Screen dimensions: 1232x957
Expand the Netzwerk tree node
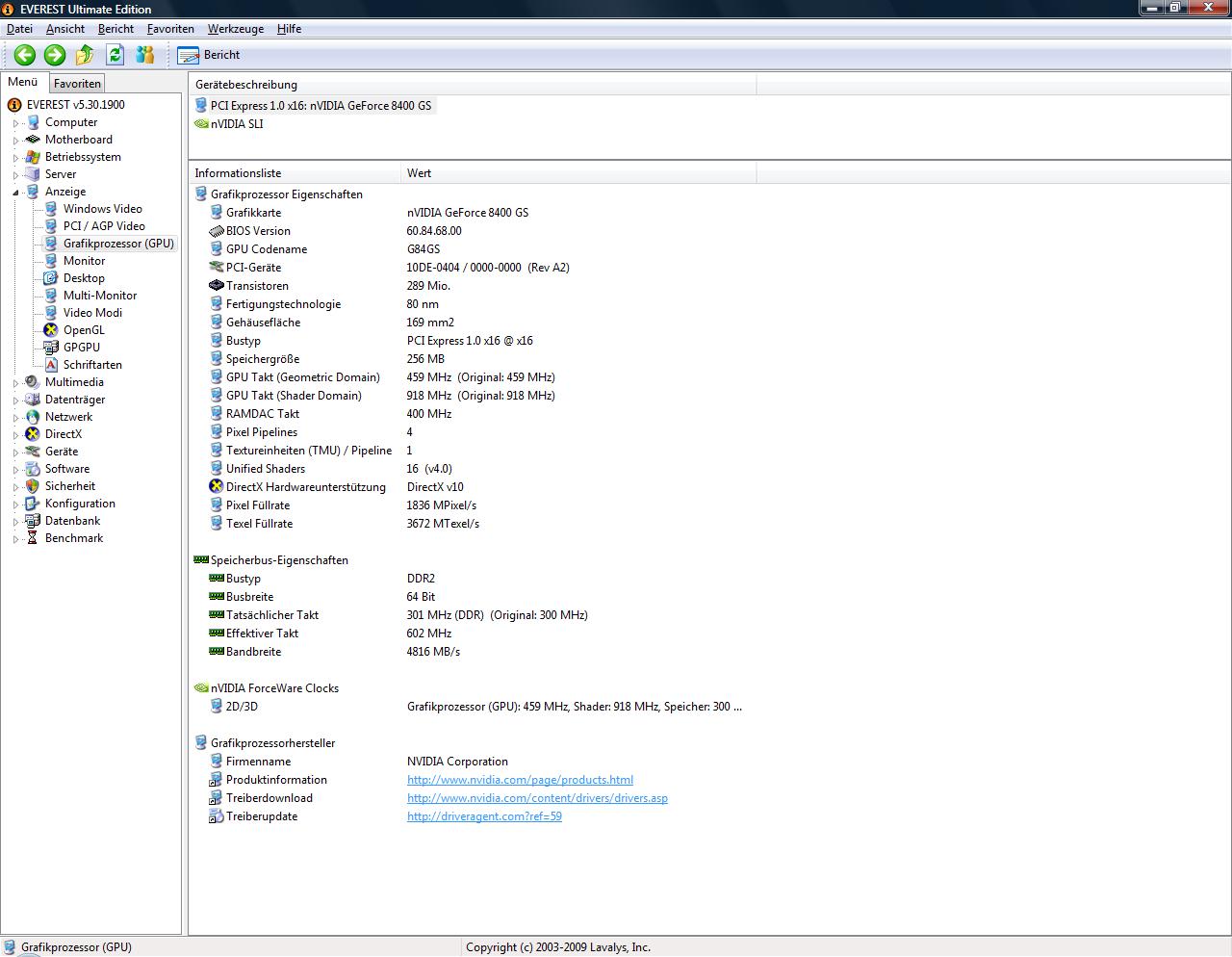pyautogui.click(x=15, y=418)
